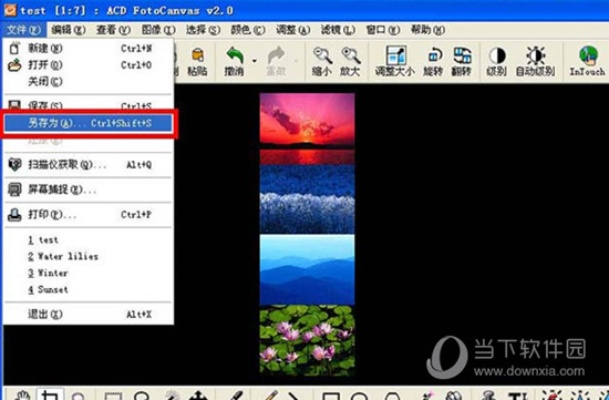Click the sunset picture on the canvas
This screenshot has height=400, width=609.
(307, 128)
